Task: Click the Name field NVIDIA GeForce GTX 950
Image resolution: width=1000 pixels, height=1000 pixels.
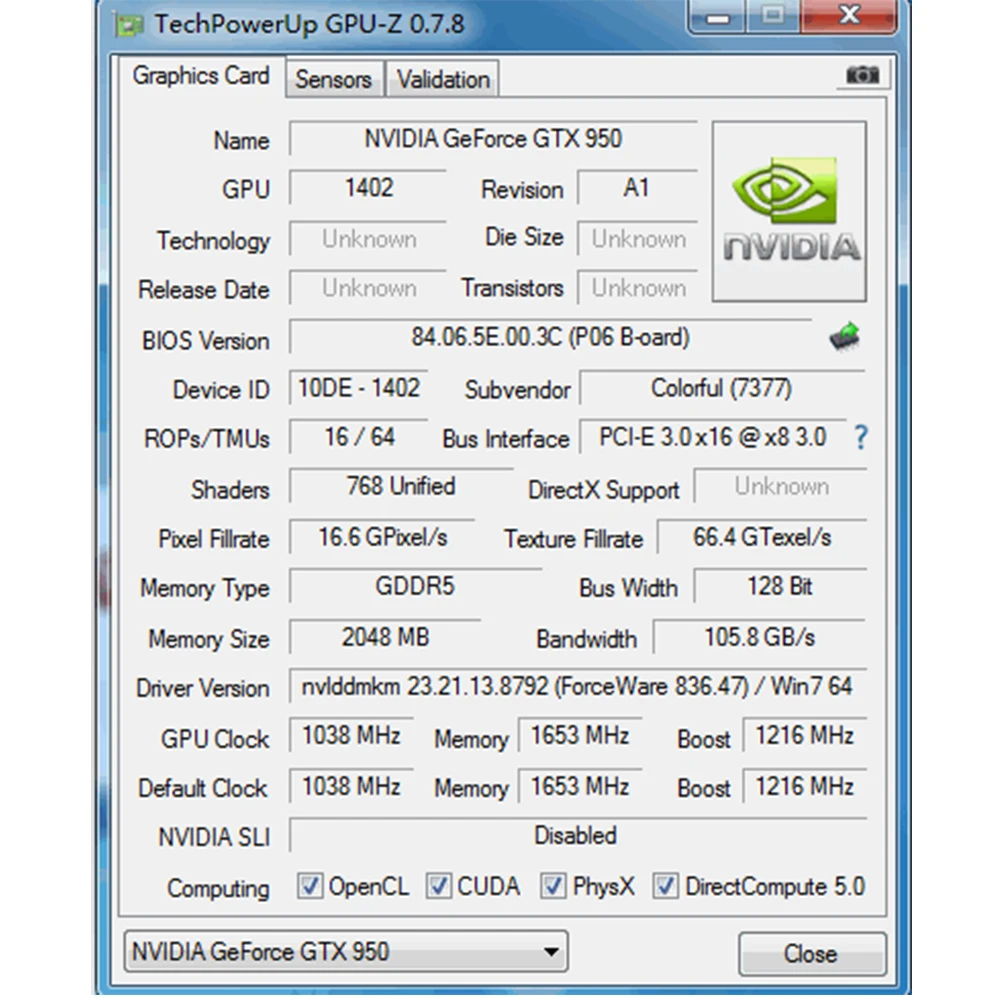Action: click(493, 138)
